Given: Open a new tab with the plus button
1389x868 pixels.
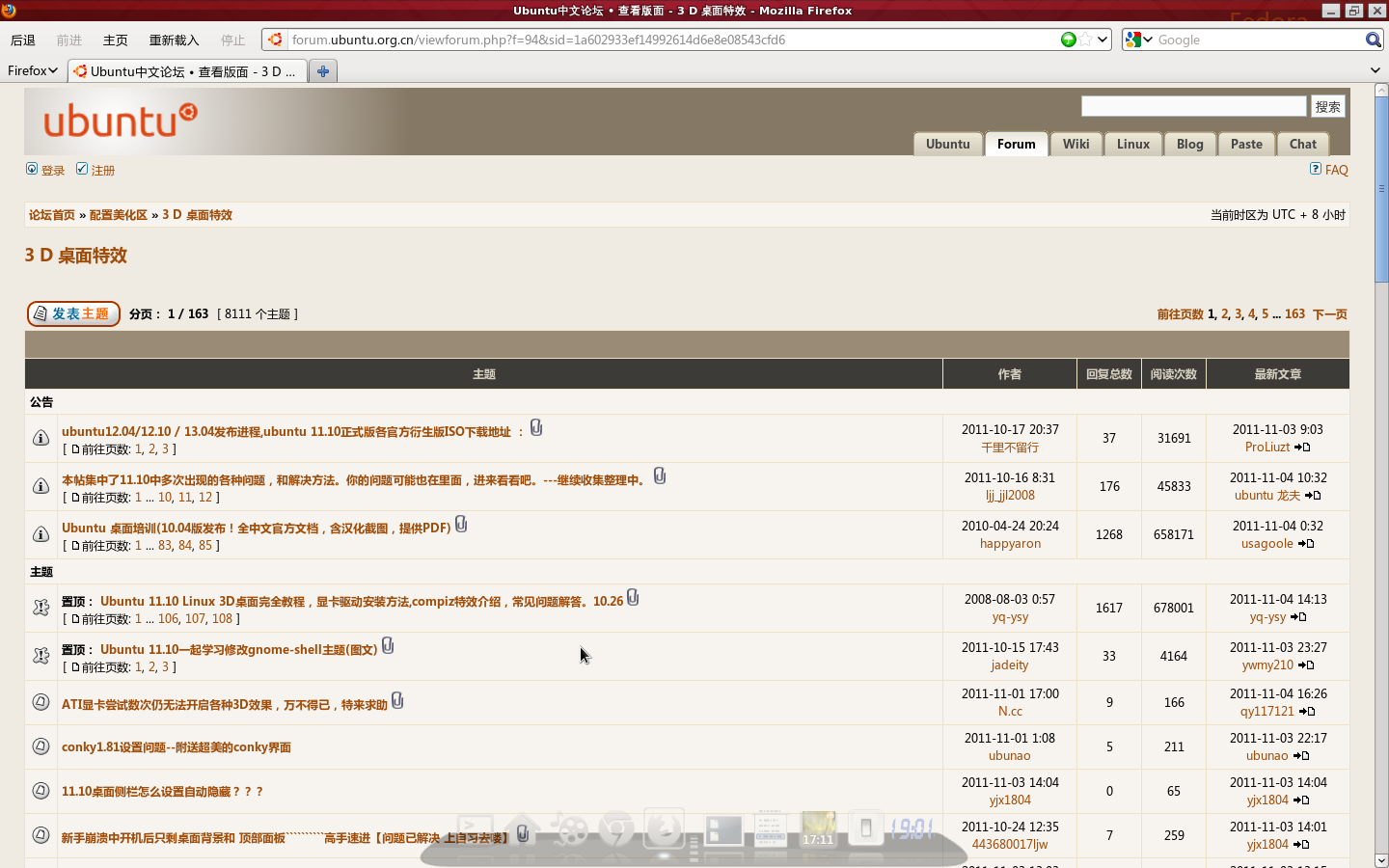Looking at the screenshot, I should 323,71.
